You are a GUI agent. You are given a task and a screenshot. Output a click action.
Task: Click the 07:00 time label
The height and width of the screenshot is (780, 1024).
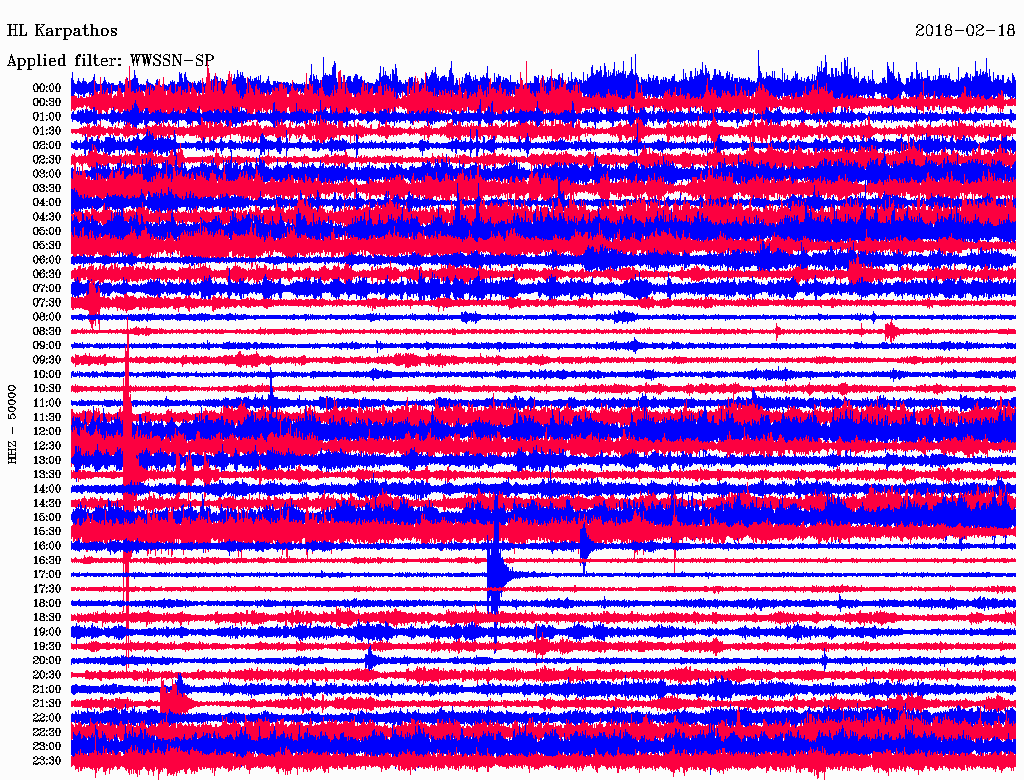click(47, 289)
